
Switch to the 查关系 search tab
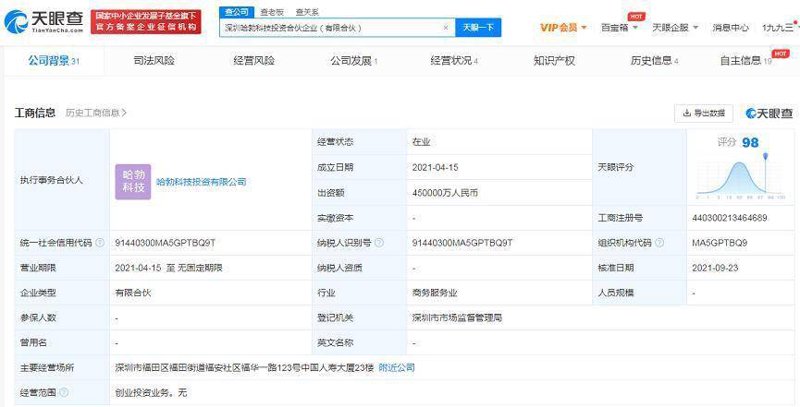[307, 12]
